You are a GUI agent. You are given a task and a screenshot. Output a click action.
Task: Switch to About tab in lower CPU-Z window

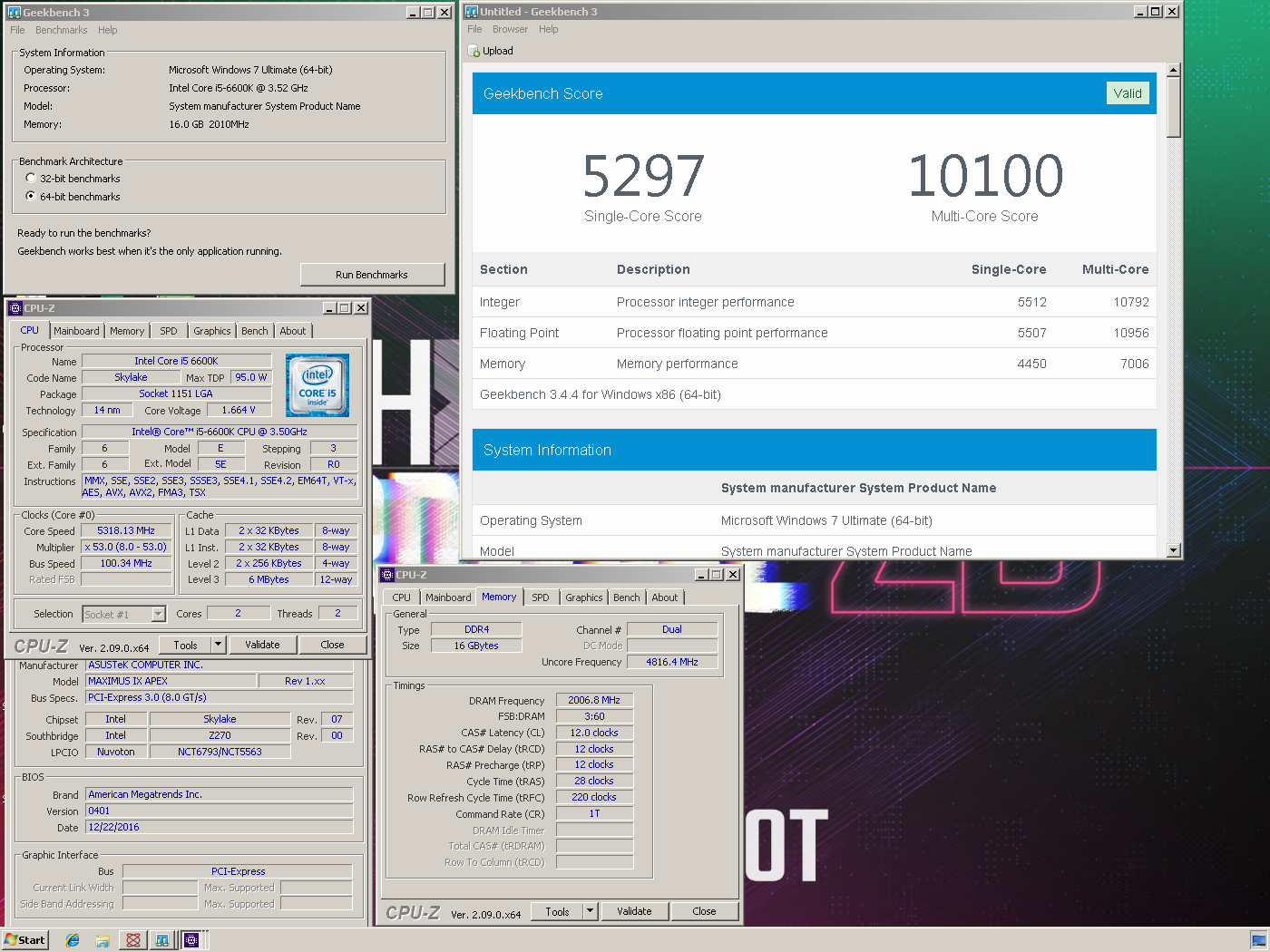coord(665,597)
